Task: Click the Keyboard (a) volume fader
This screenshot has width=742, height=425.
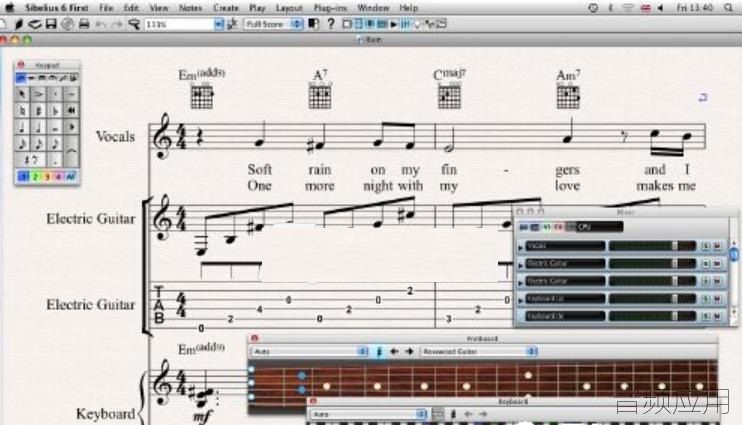Action: point(675,299)
